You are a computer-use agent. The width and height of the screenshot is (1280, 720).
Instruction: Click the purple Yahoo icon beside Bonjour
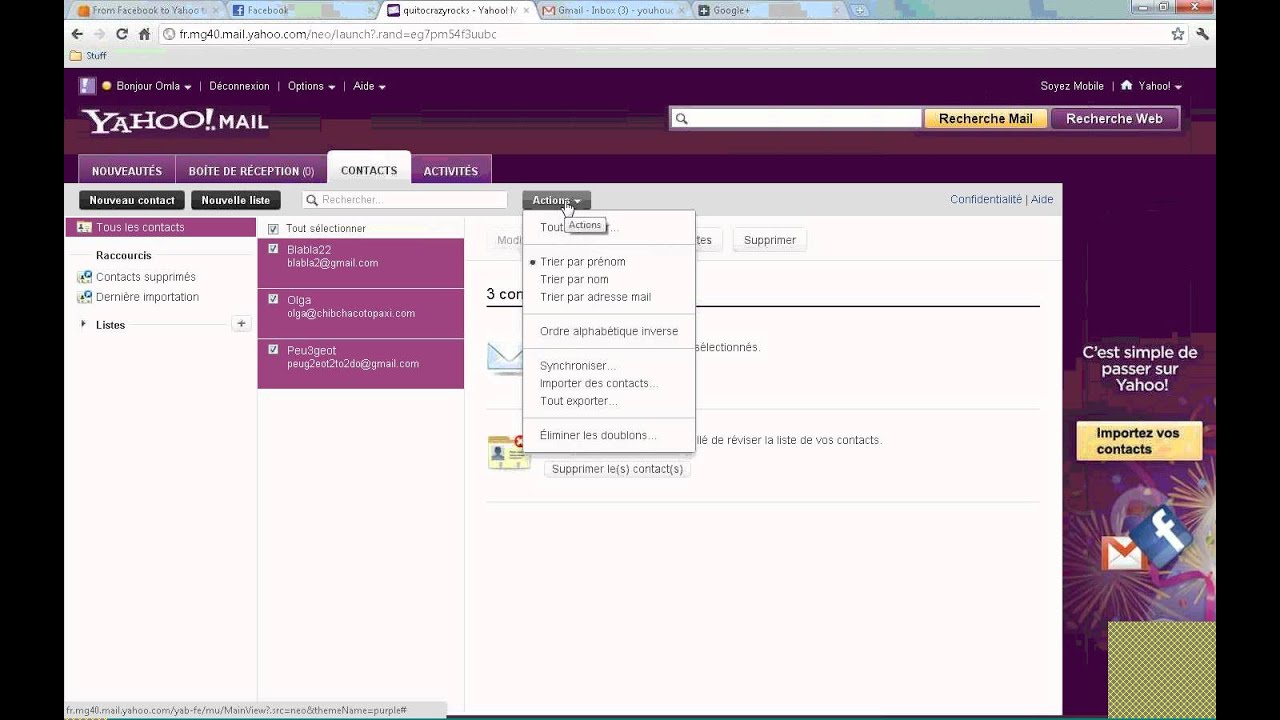coord(88,86)
